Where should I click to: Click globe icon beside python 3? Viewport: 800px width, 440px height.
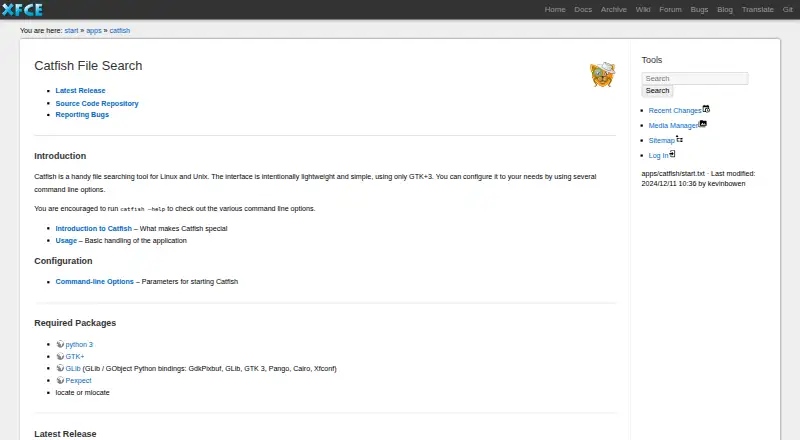(60, 344)
